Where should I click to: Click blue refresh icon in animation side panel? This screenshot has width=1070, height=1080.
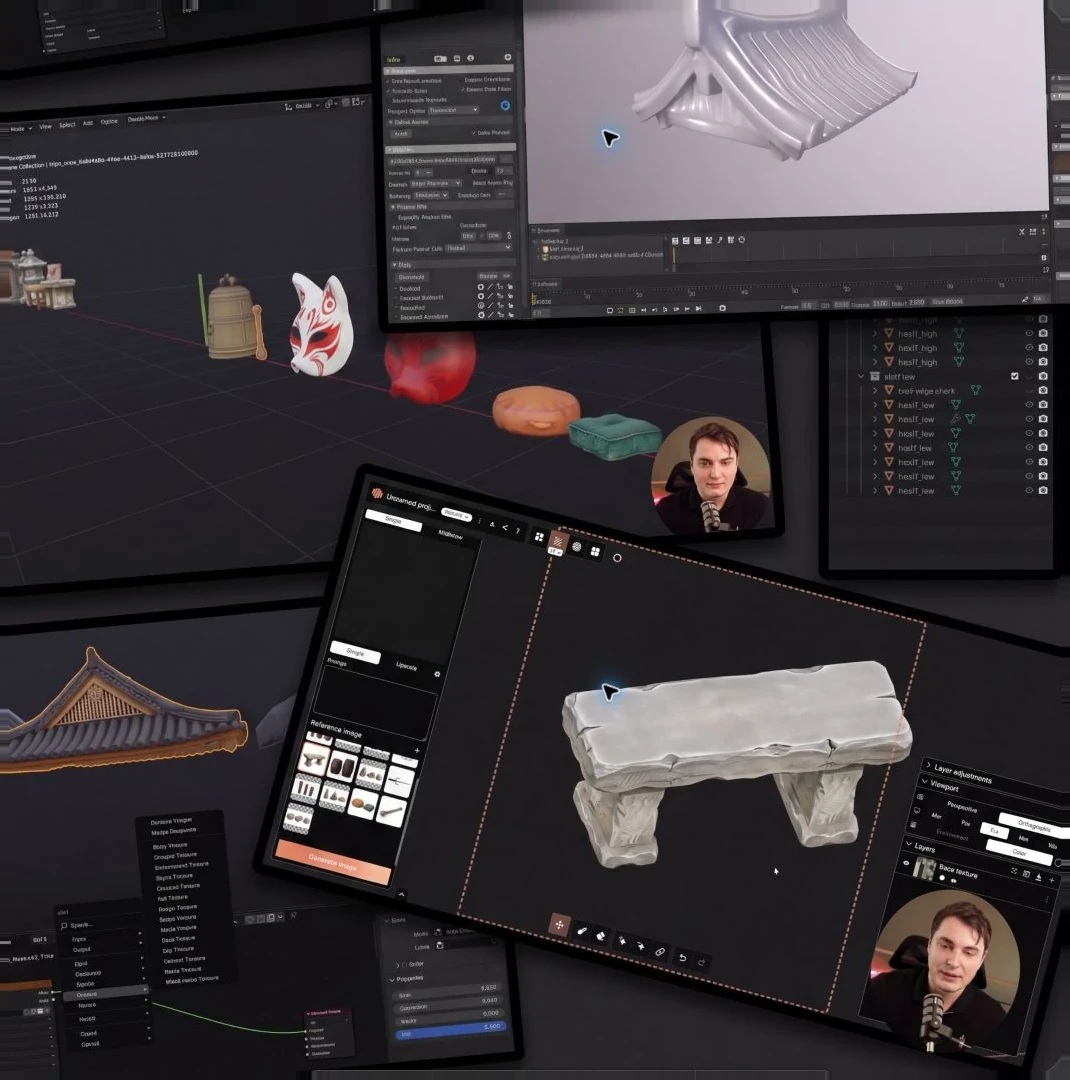point(505,105)
